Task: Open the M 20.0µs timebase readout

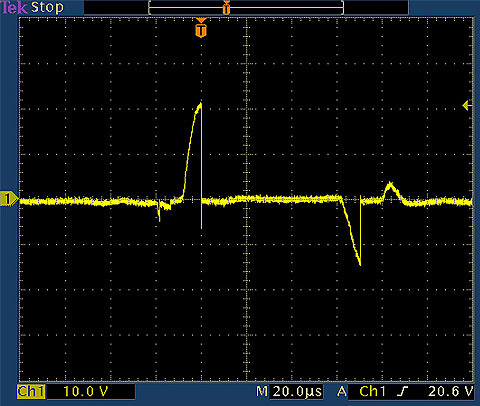Action: (289, 391)
